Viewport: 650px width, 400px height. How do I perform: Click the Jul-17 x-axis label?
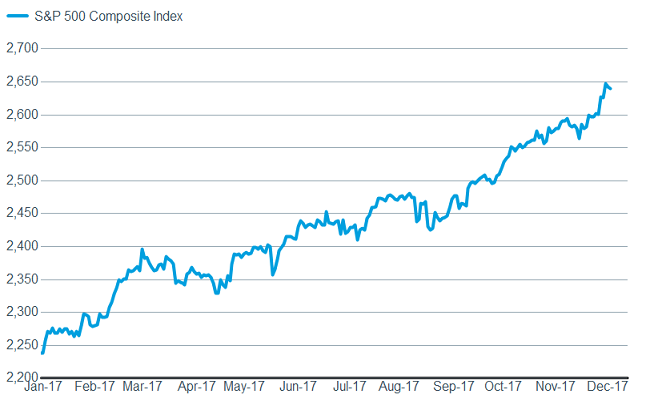tap(348, 386)
